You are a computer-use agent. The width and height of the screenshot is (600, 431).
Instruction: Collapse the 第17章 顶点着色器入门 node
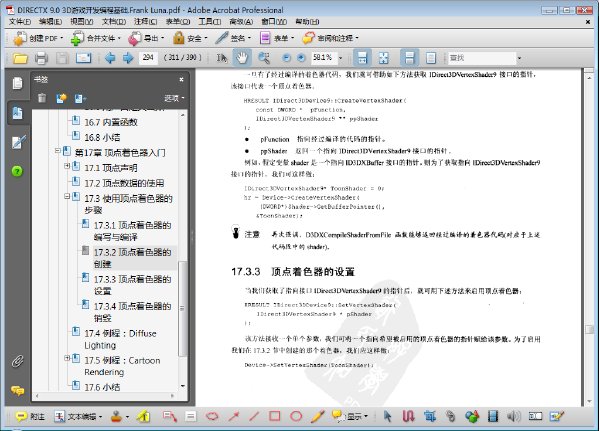pos(57,151)
